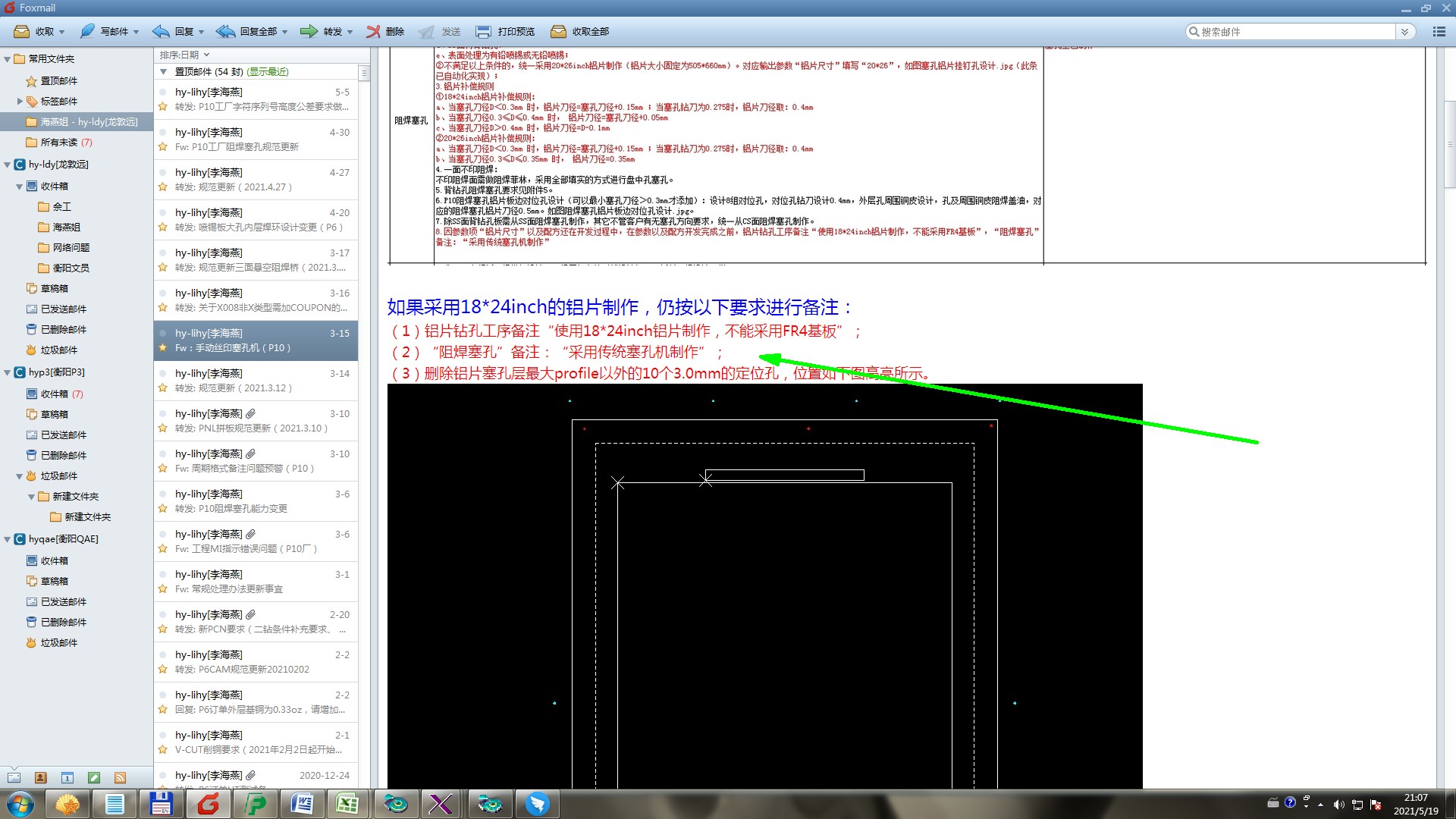Toggle the read-status dot on the 2-20 mail

tap(162, 614)
